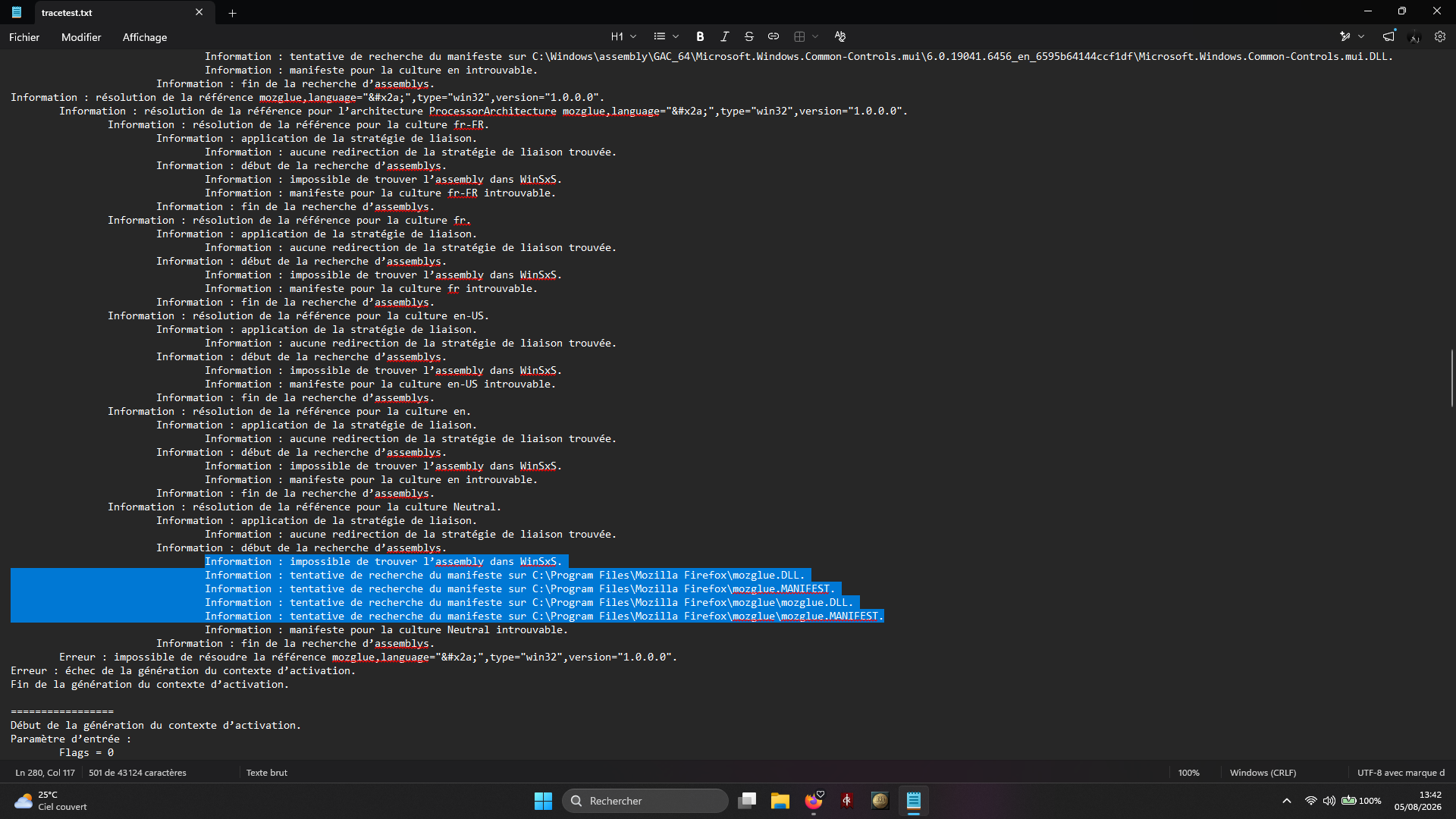Image resolution: width=1456 pixels, height=819 pixels.
Task: Click the line ending mozglue\mozglue.DLL
Action: coord(529,603)
